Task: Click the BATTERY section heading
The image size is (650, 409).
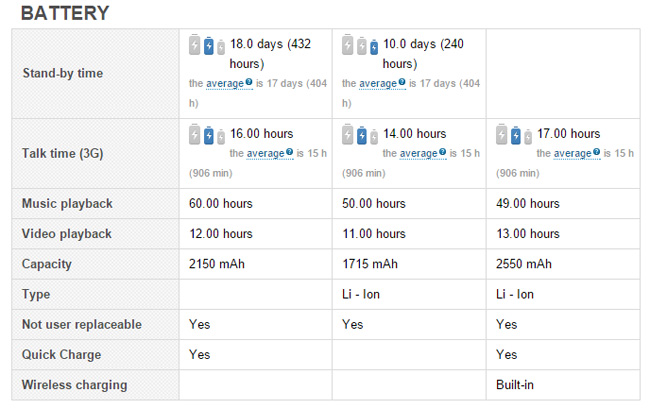Action: [x=65, y=14]
